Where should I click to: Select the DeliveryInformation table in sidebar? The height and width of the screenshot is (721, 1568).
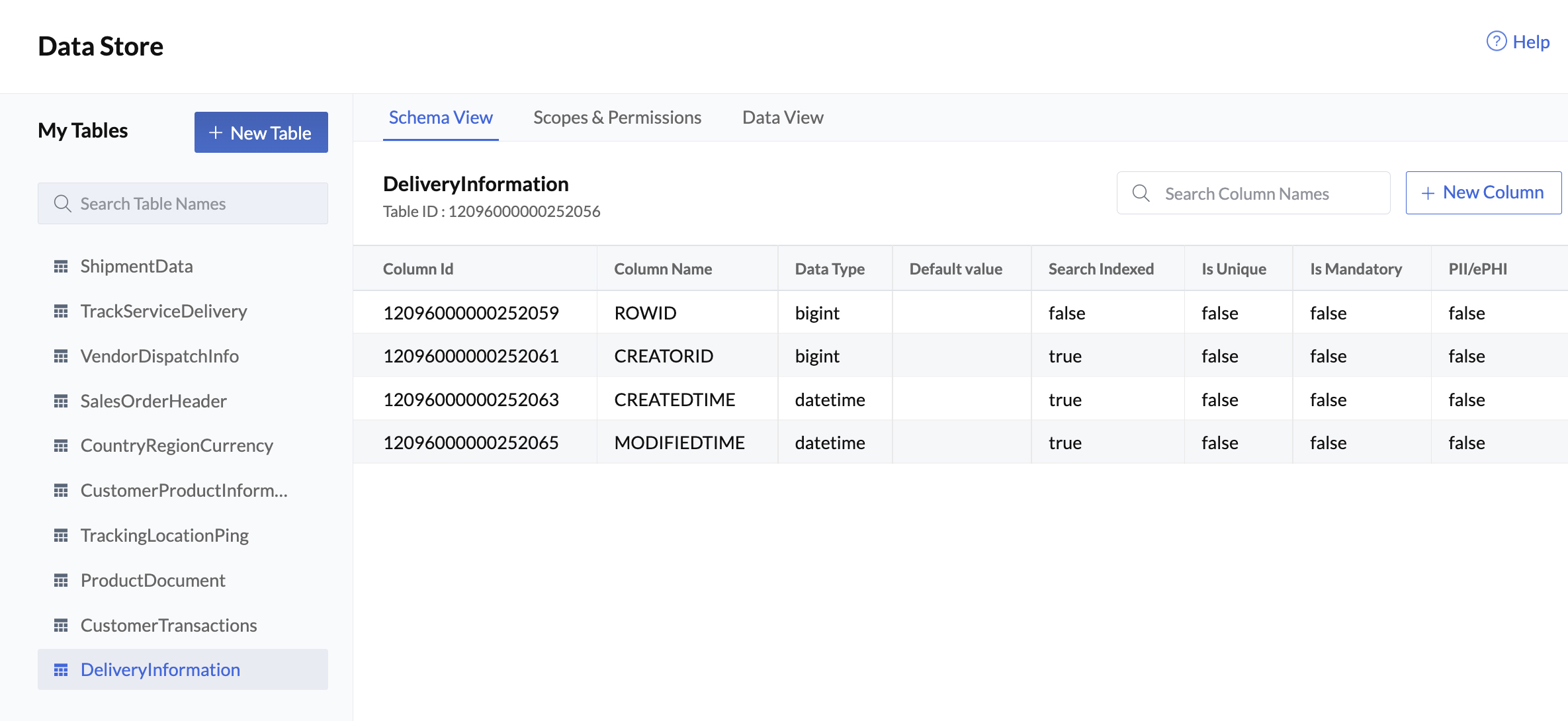coord(161,669)
